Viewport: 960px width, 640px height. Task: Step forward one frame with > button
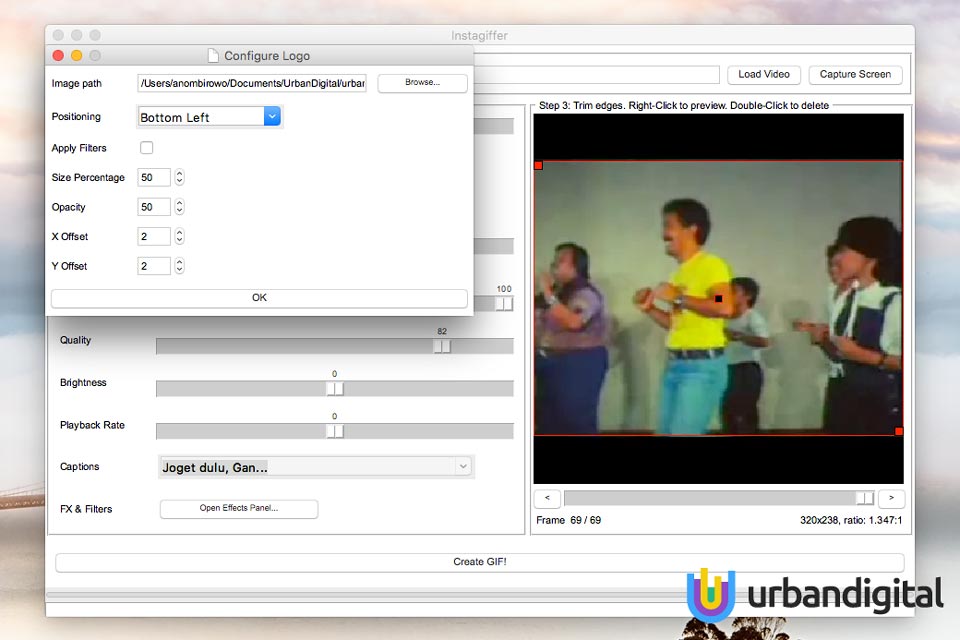tap(891, 499)
